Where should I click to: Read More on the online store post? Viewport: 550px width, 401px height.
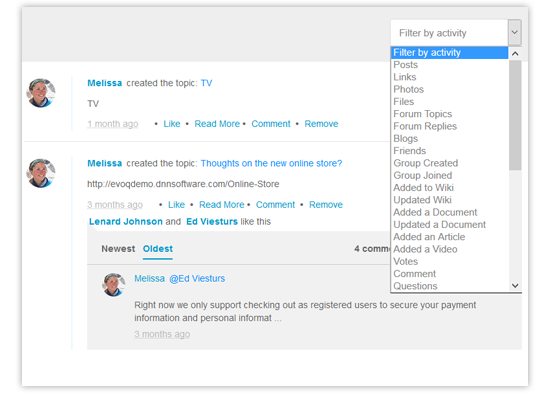click(222, 205)
